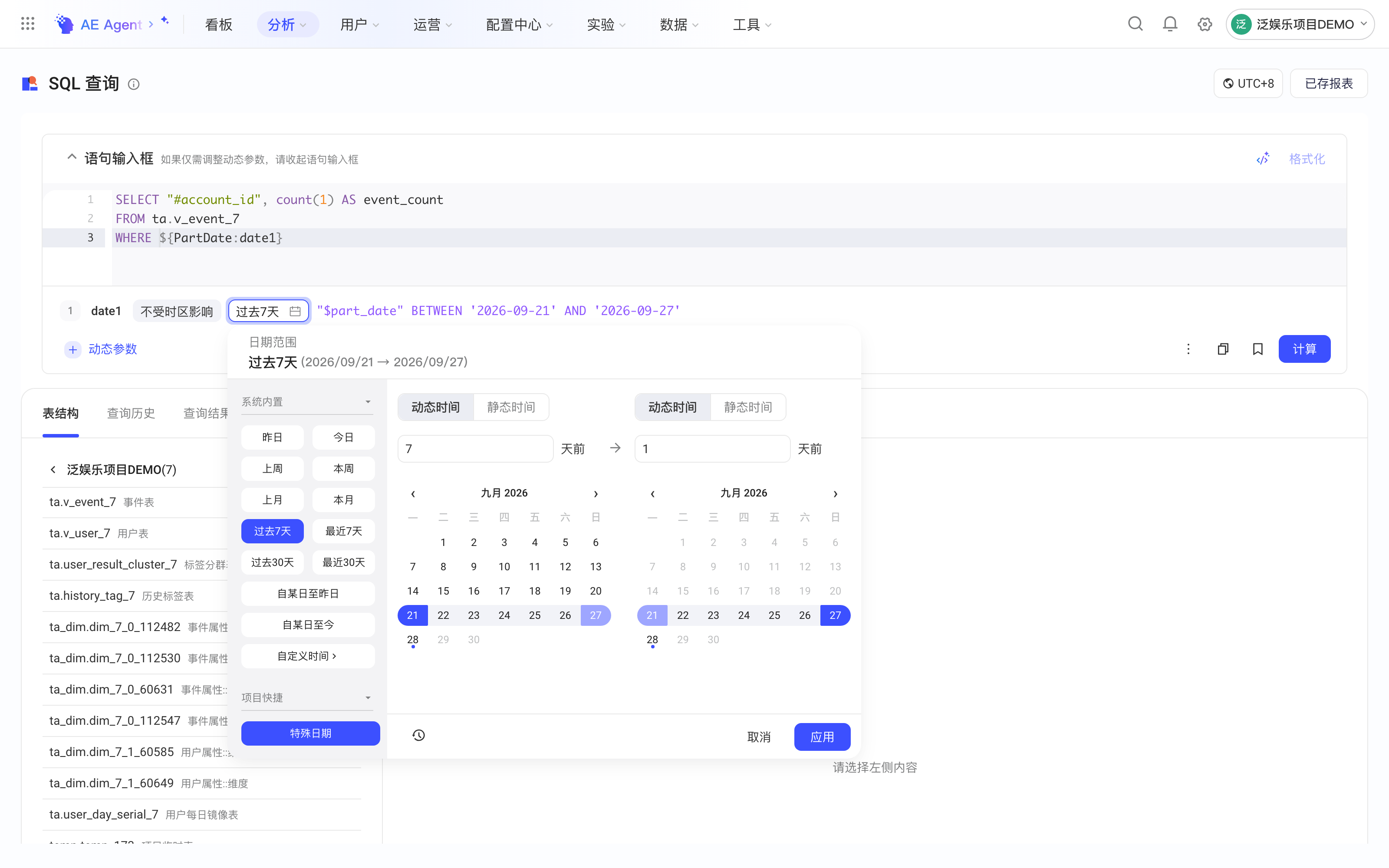Click 取消 in date picker
This screenshot has width=1389, height=868.
[758, 736]
